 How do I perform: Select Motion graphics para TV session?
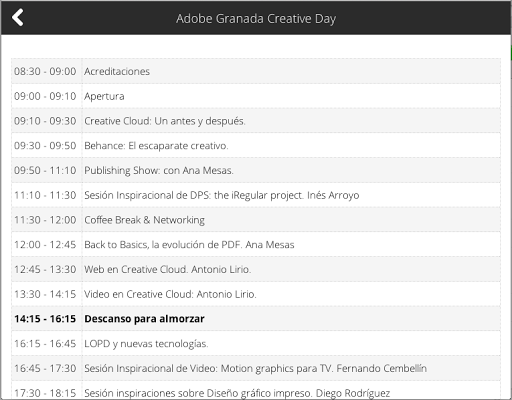tap(256, 368)
